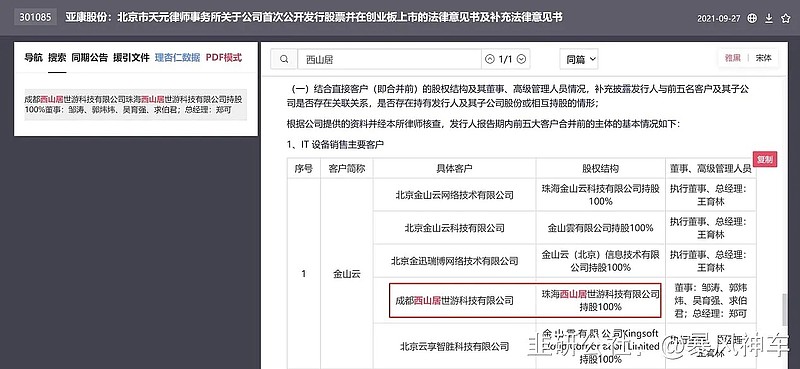This screenshot has width=800, height=369.
Task: Open the 同期公告 tab
Action: coord(90,58)
